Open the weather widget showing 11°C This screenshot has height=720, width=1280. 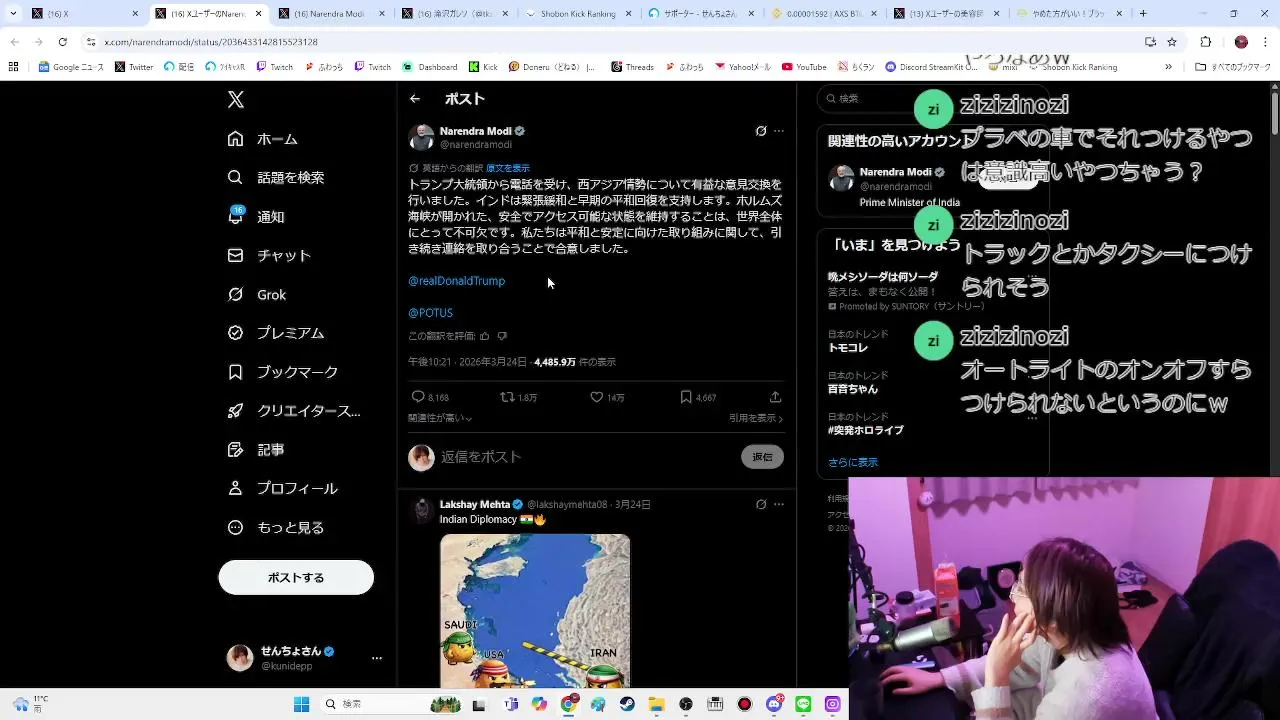point(30,703)
